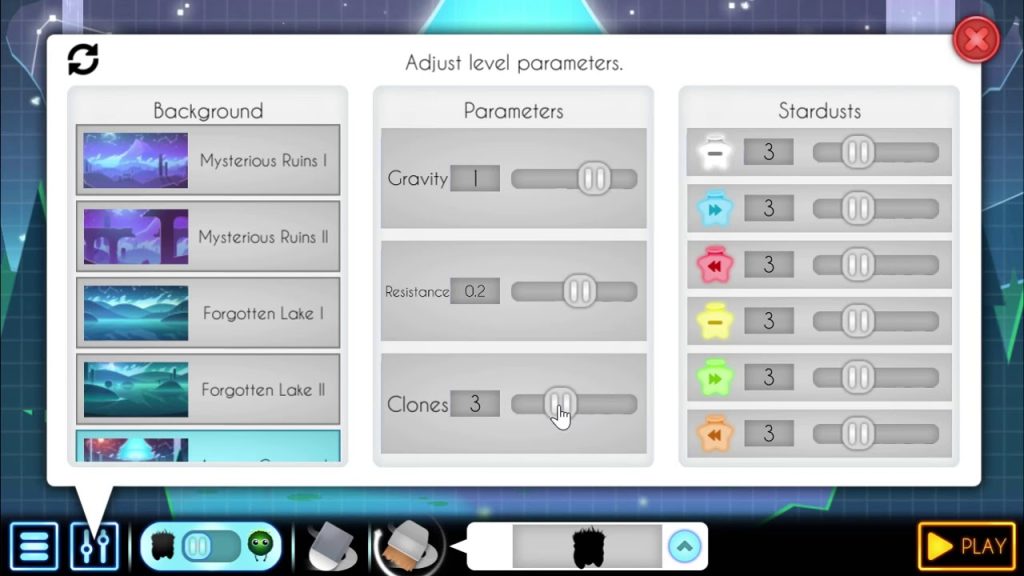Click the Clones value field

coord(475,404)
